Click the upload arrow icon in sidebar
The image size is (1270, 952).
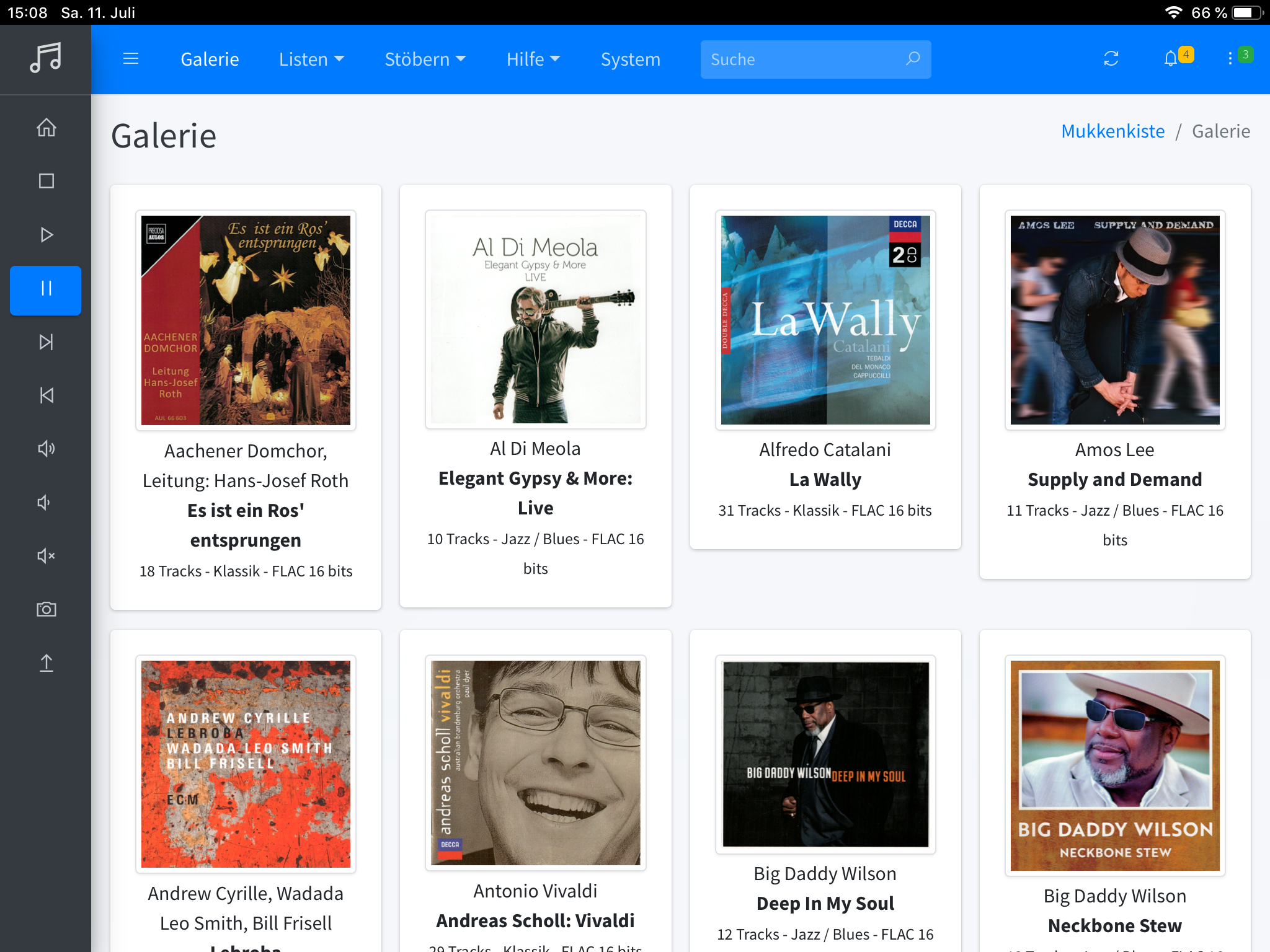(x=46, y=663)
